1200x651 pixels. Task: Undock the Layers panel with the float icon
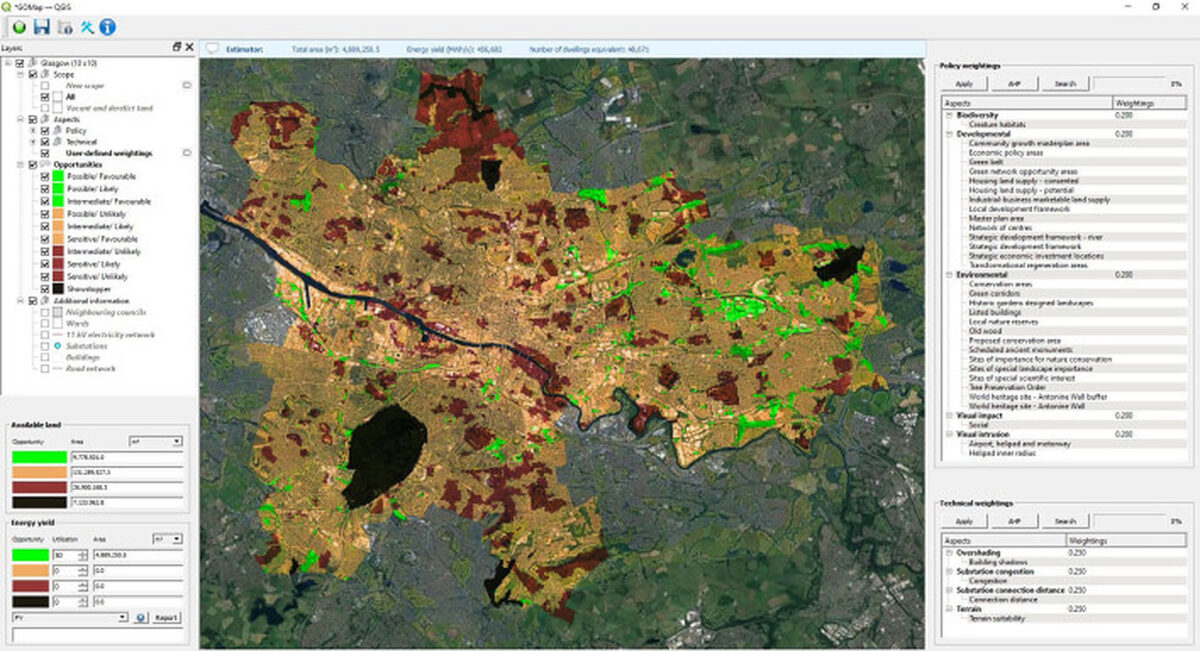tap(177, 47)
